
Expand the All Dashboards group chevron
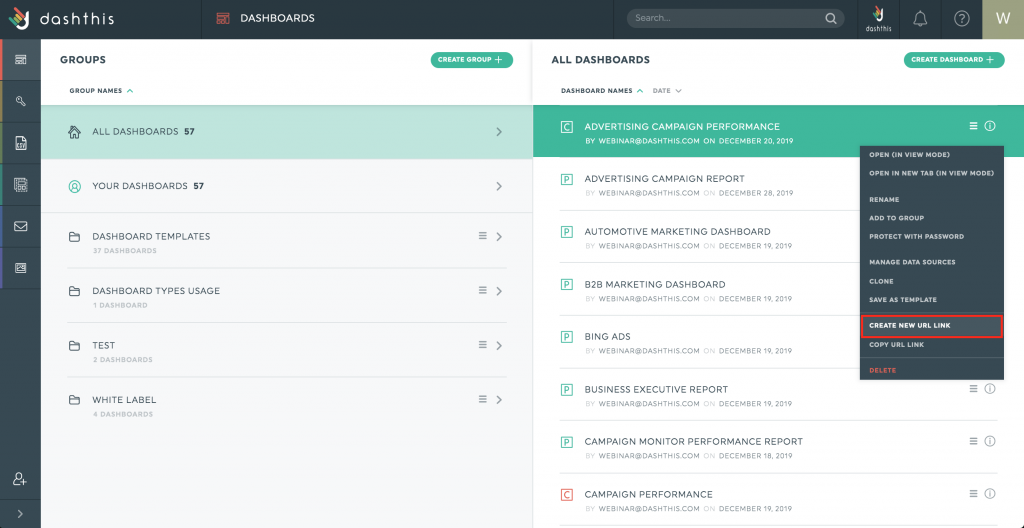[x=499, y=132]
